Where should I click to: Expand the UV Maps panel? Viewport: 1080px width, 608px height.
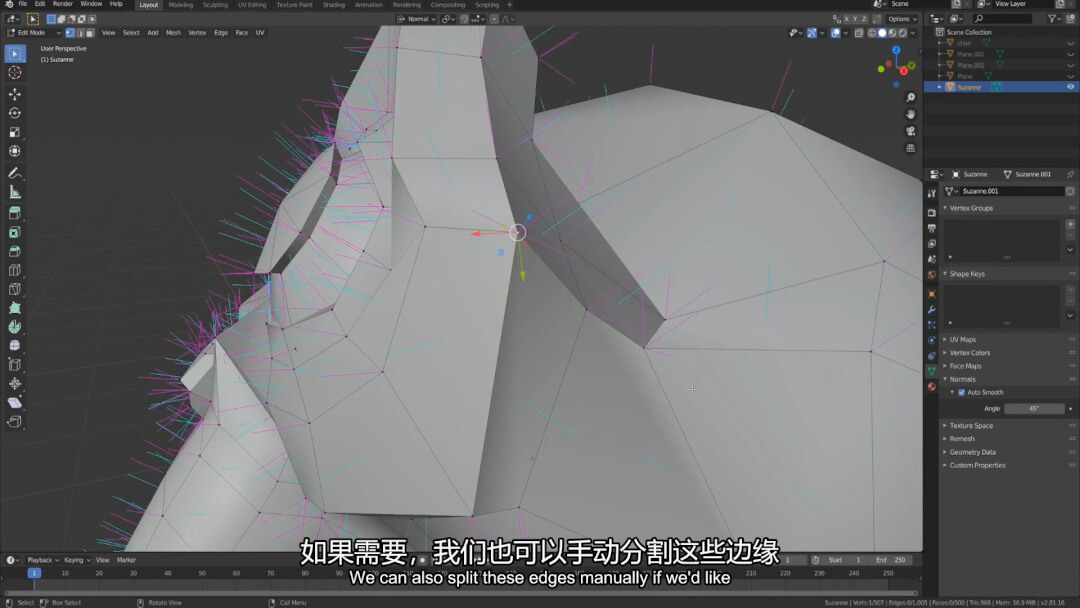pos(962,339)
